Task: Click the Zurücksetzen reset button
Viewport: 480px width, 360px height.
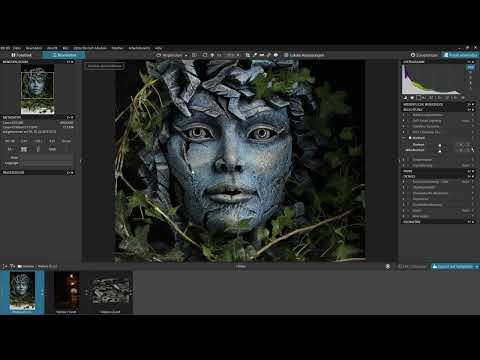Action: pyautogui.click(x=424, y=55)
